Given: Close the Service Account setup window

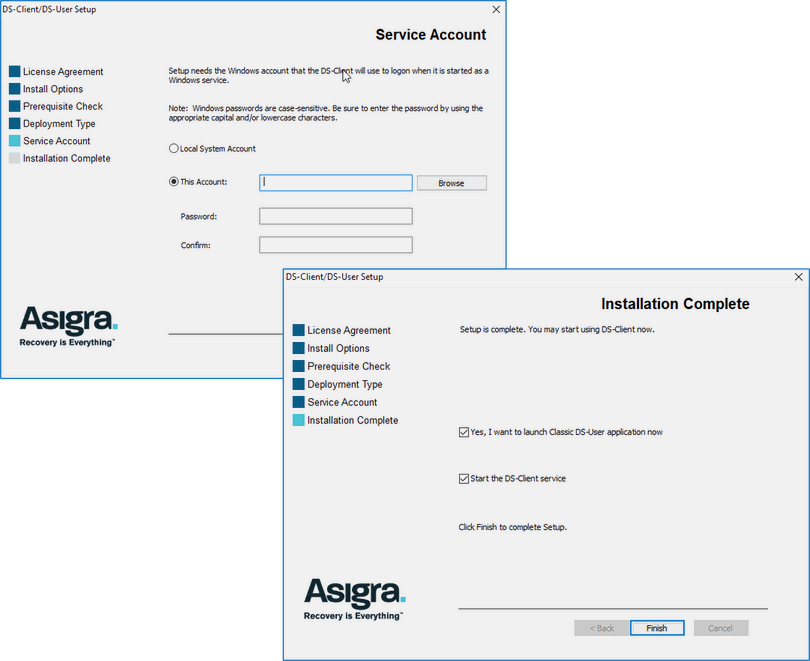Looking at the screenshot, I should (x=496, y=9).
